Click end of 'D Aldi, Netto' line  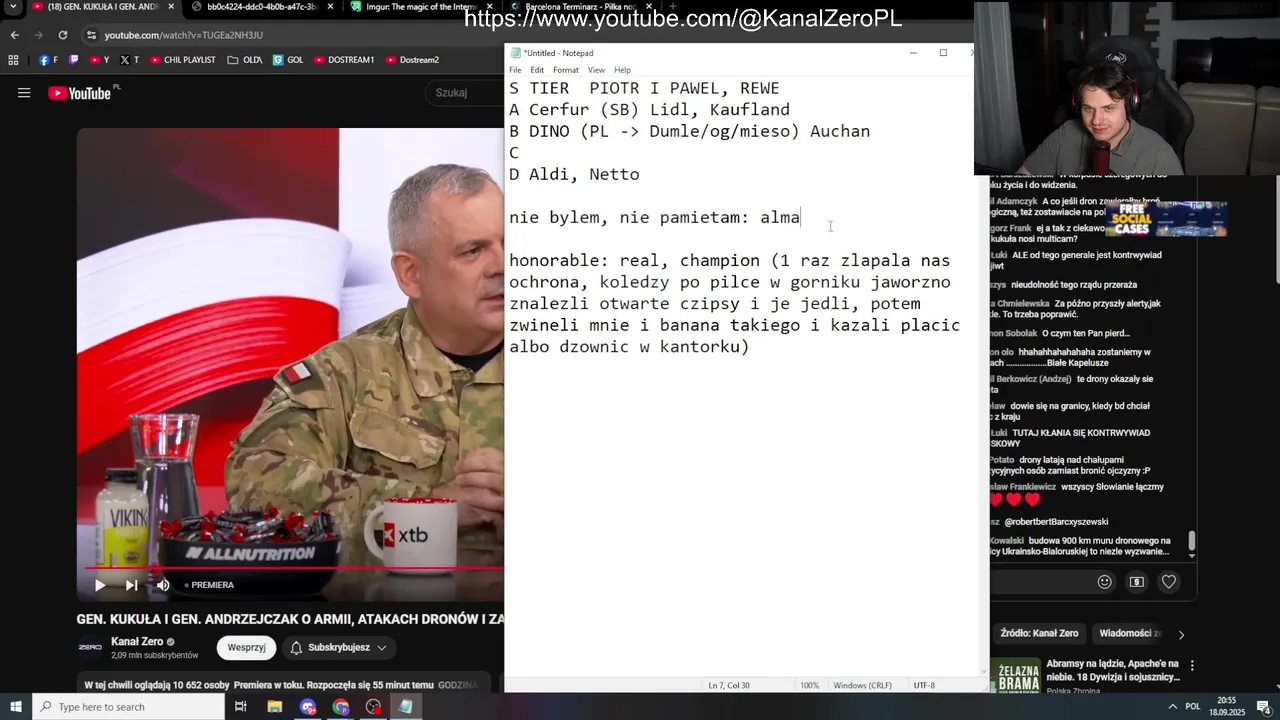(x=641, y=174)
